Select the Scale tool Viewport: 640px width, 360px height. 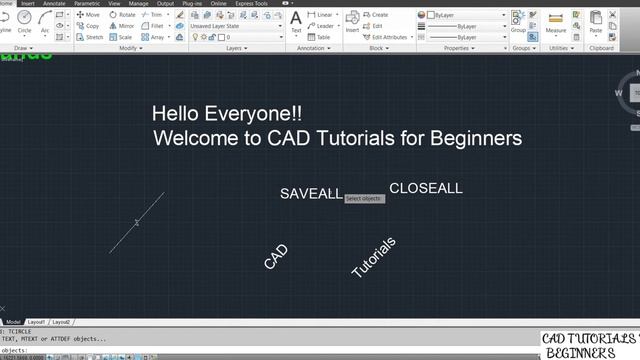120,37
